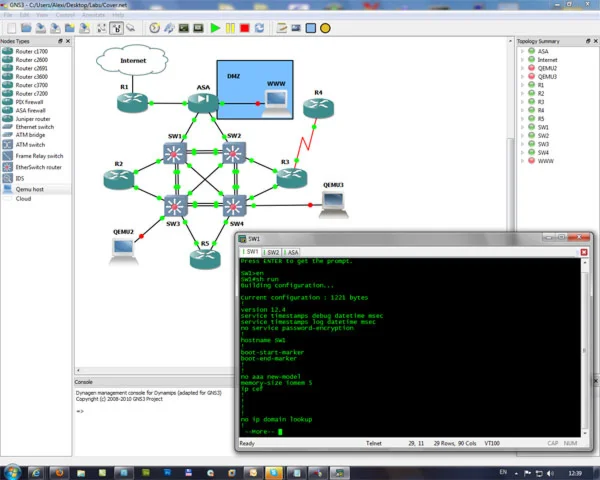
Task: Select the SW1 switch on the topology
Action: 176,153
